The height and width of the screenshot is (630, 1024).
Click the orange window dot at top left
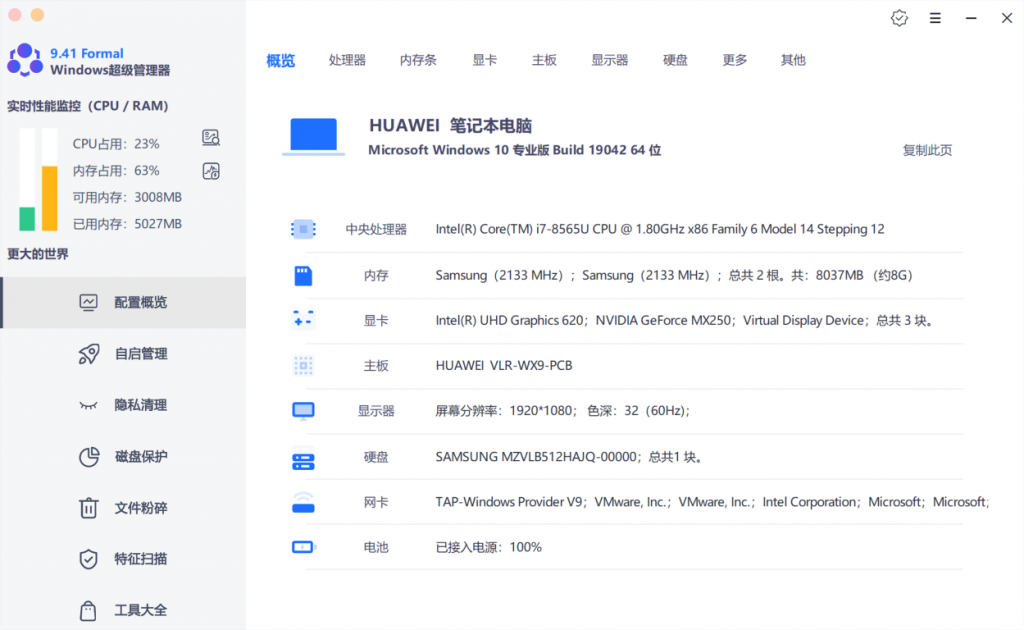pyautogui.click(x=38, y=15)
